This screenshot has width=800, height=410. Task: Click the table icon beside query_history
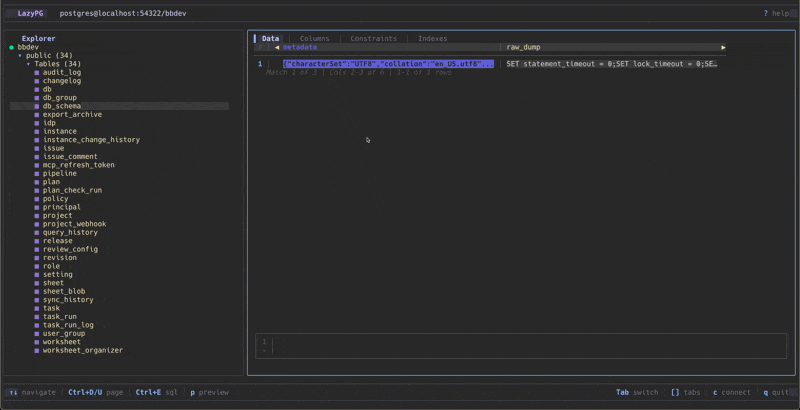38,232
